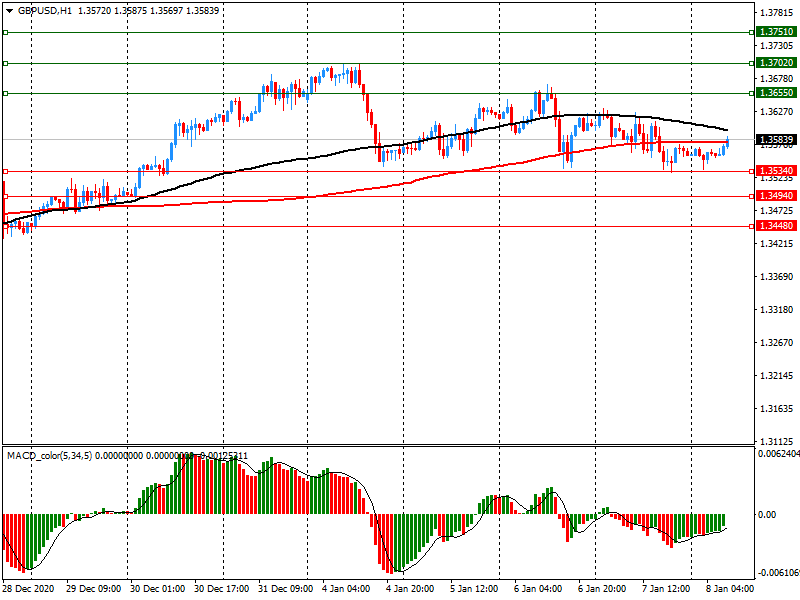Image resolution: width=800 pixels, height=600 pixels.
Task: Select the red 1.34480 price label
Action: point(776,226)
